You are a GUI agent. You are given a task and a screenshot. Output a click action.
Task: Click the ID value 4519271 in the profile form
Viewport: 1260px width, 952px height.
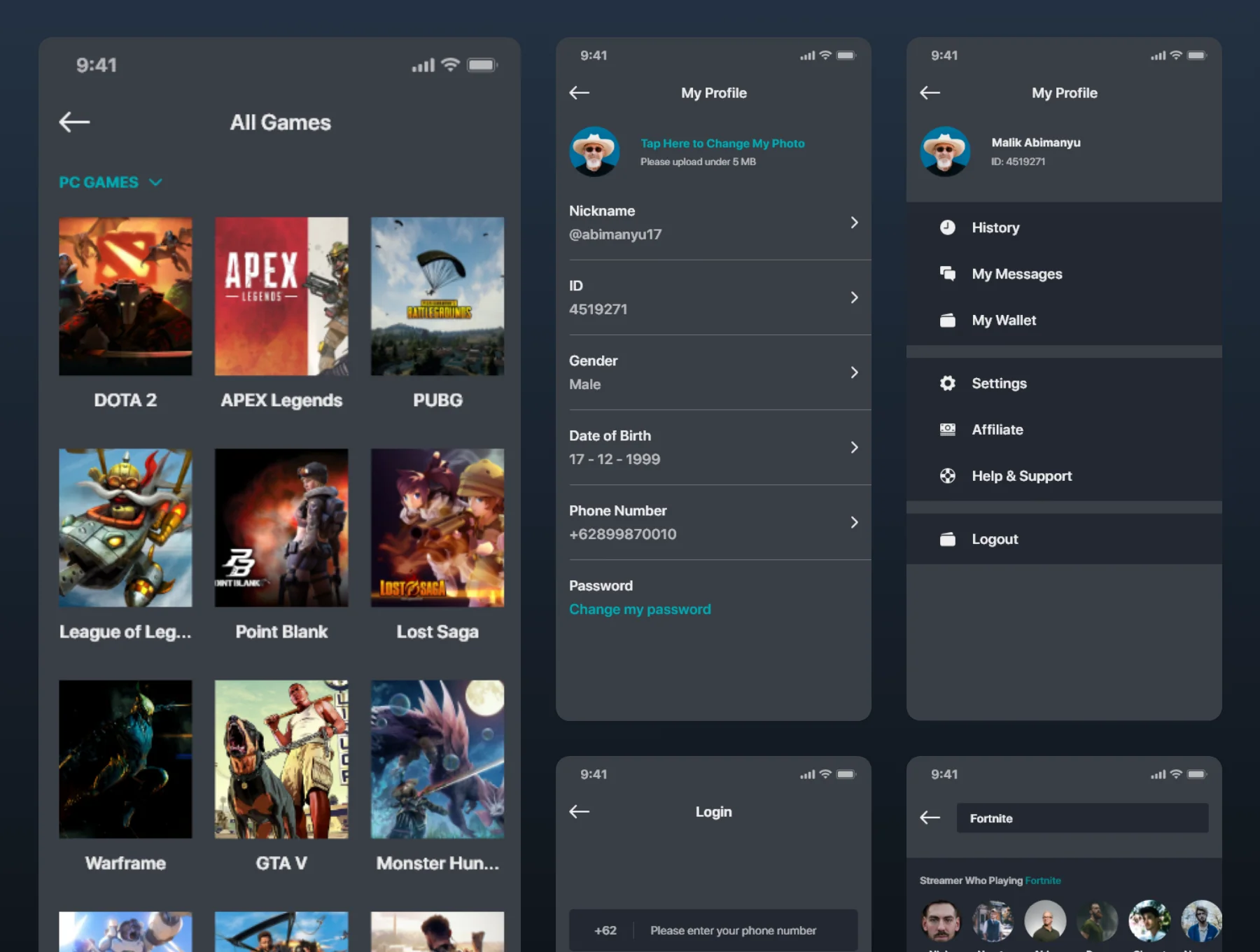pyautogui.click(x=598, y=309)
